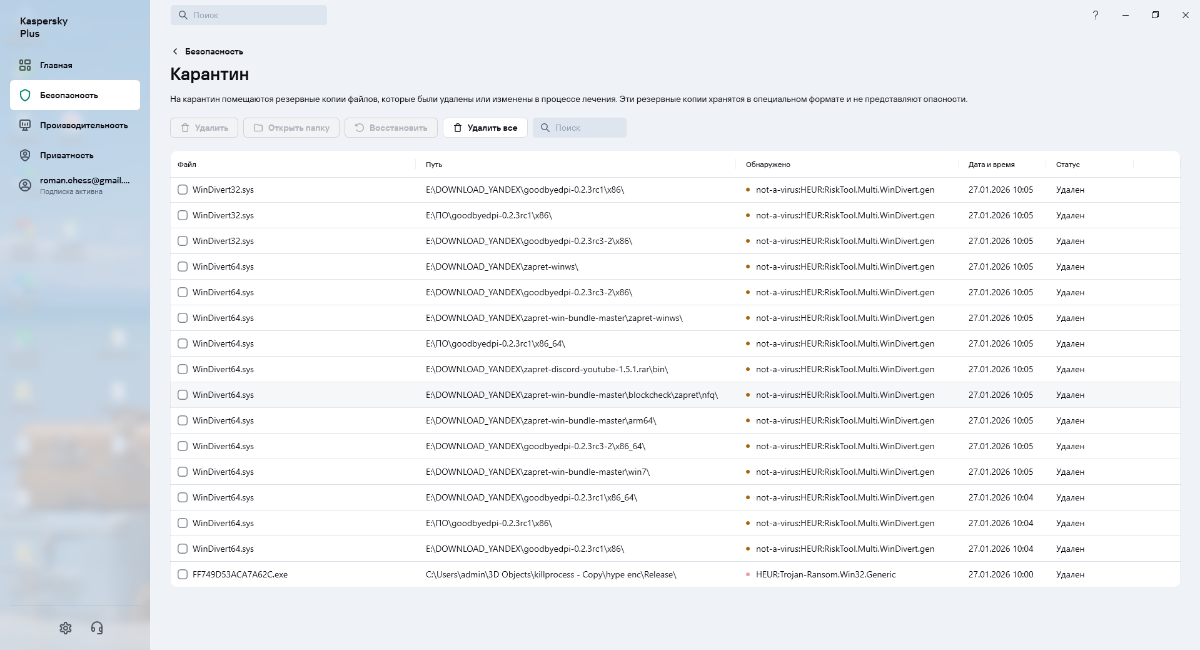Click the Главная dashboard icon
Image resolution: width=1200 pixels, height=650 pixels.
coord(25,65)
